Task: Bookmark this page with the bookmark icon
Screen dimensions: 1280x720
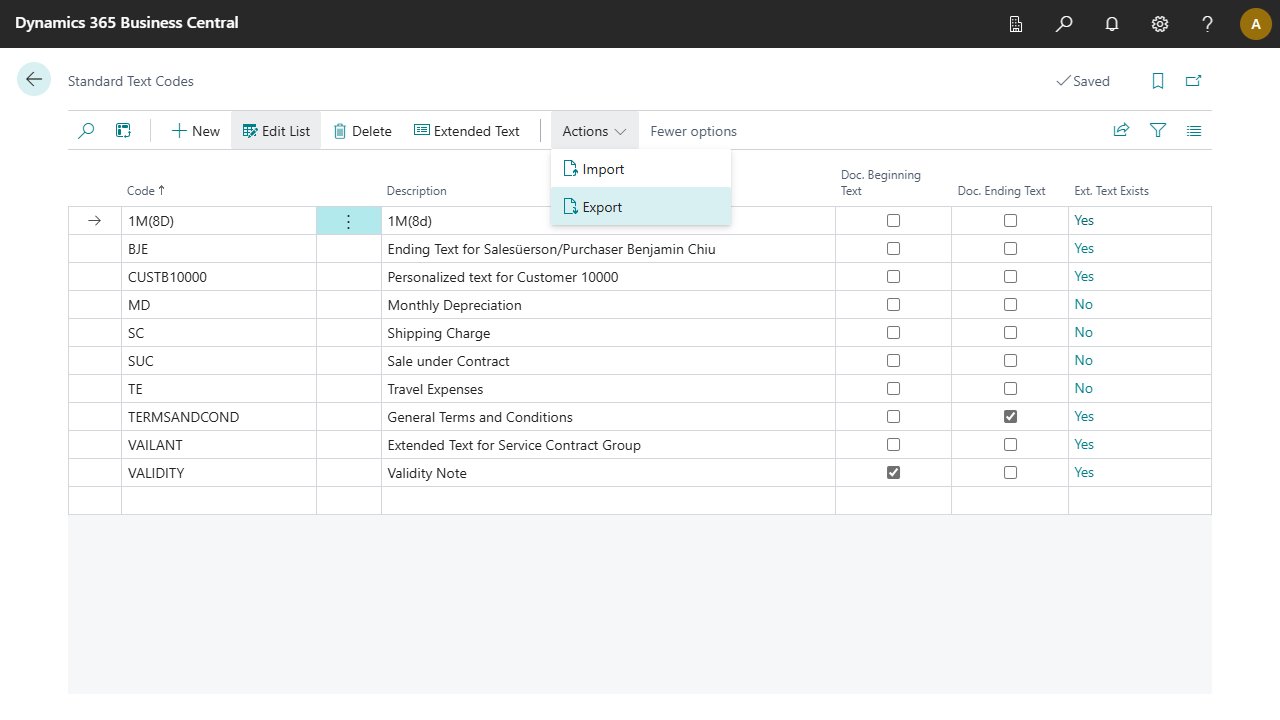Action: point(1158,81)
